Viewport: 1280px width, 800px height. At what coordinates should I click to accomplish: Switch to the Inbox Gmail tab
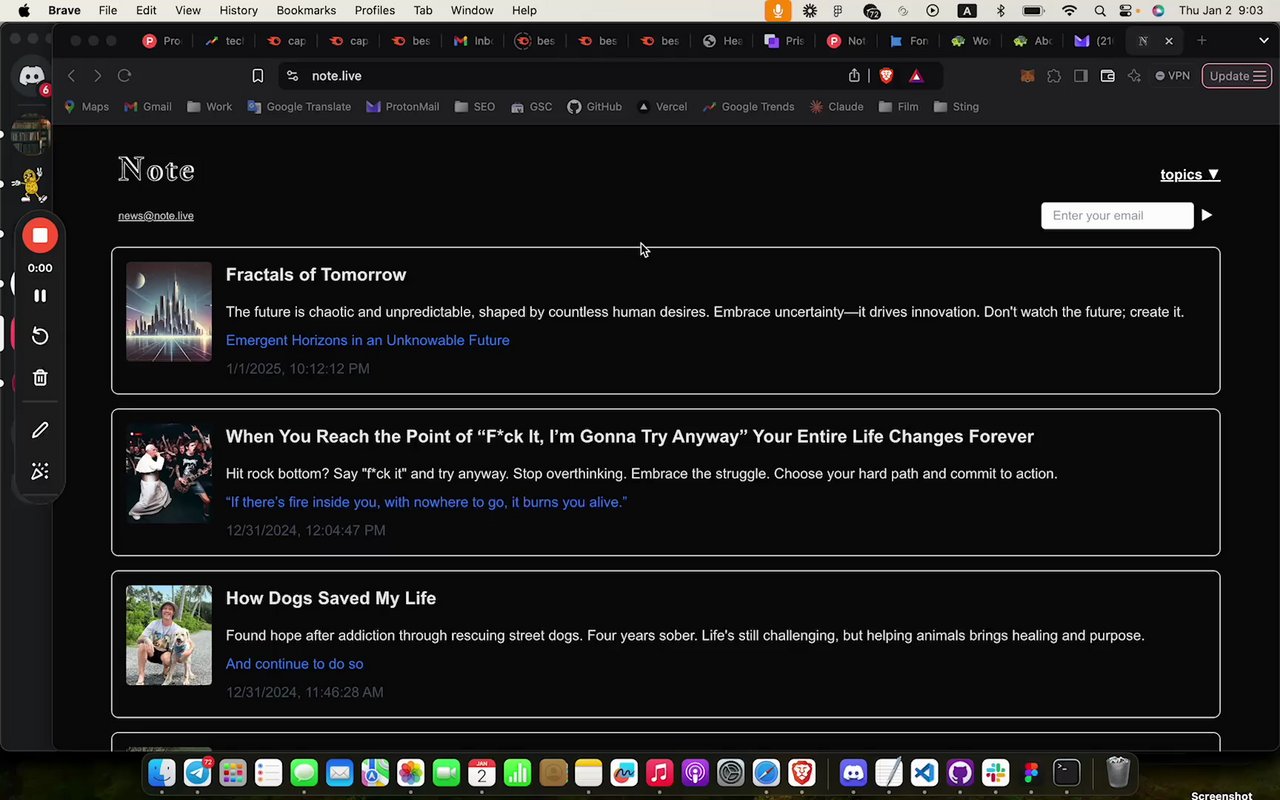[x=474, y=41]
